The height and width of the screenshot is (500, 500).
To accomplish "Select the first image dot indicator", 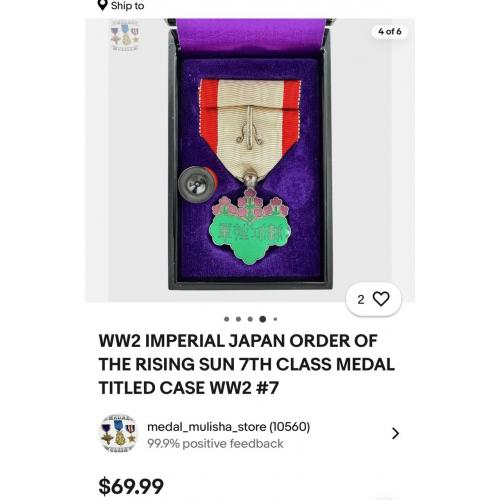I will [x=227, y=319].
